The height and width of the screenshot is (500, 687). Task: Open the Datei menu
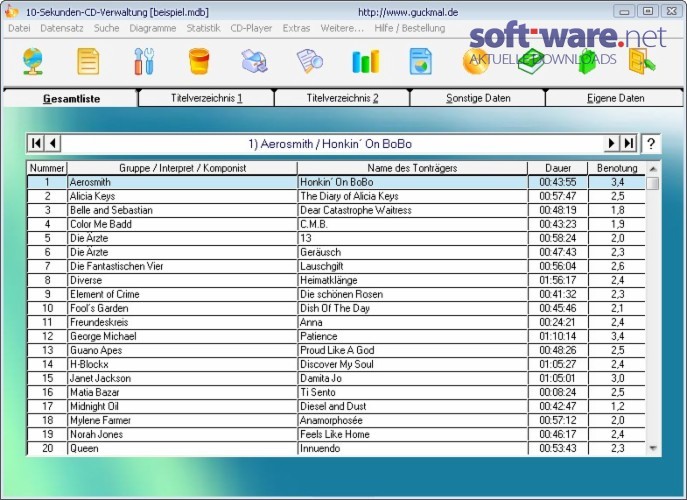coord(19,28)
